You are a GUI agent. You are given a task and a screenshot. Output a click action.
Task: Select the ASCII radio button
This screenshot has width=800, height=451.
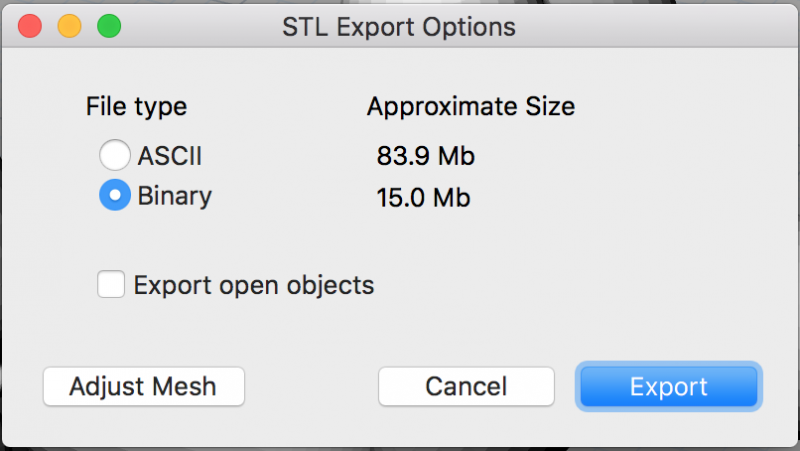(x=114, y=156)
